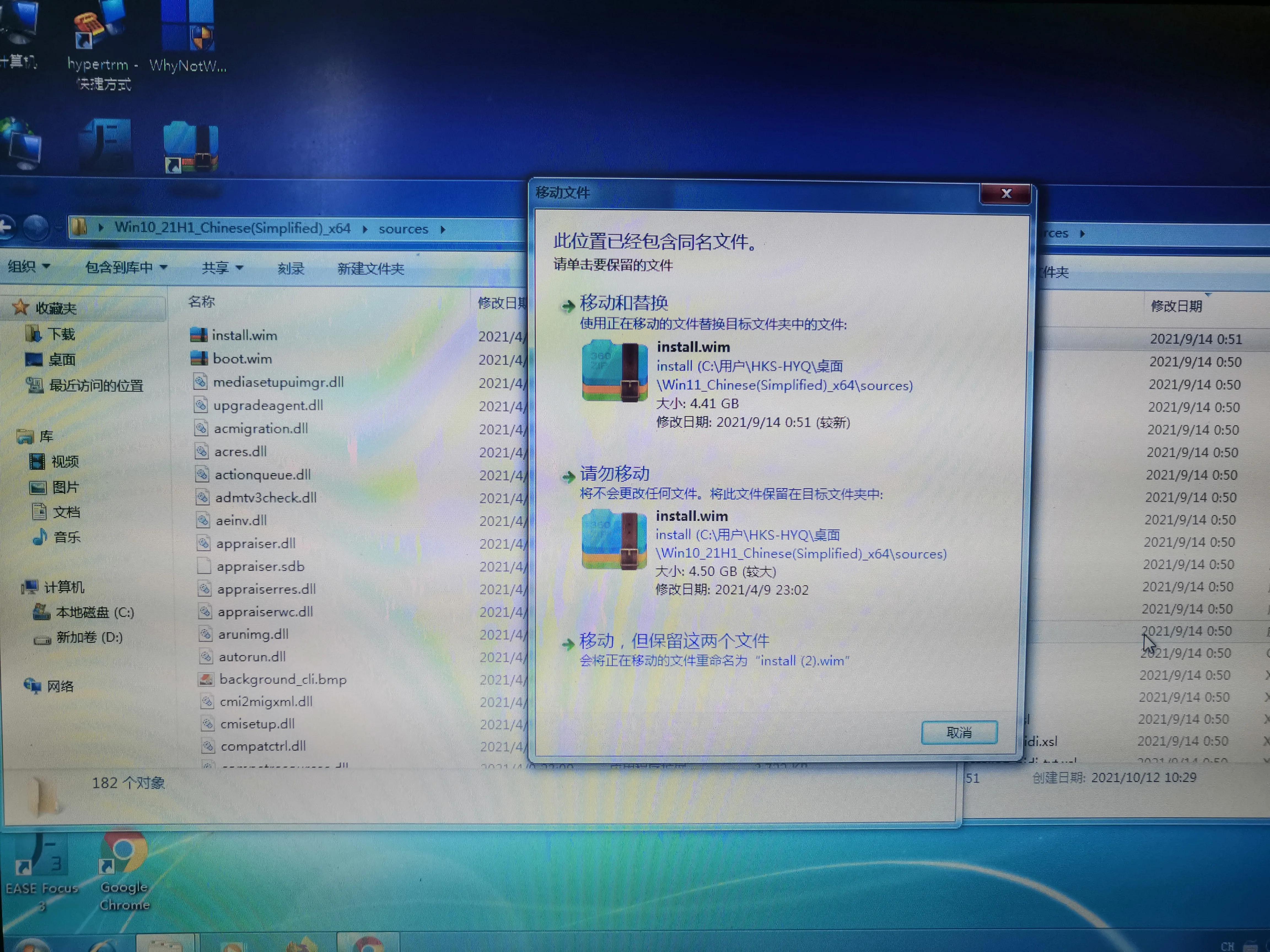Open 本地磁盘 (C:) in the sidebar
The height and width of the screenshot is (952, 1270).
tap(95, 613)
